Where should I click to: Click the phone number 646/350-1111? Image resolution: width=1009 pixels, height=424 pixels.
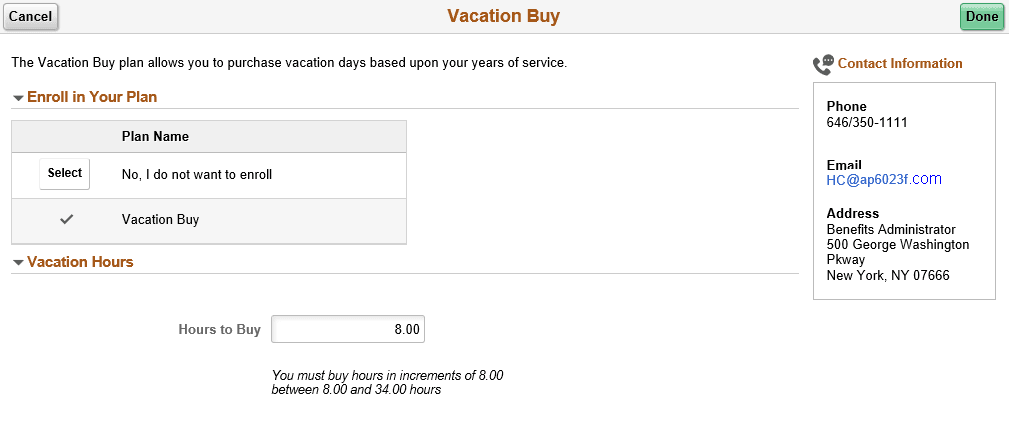pyautogui.click(x=867, y=122)
